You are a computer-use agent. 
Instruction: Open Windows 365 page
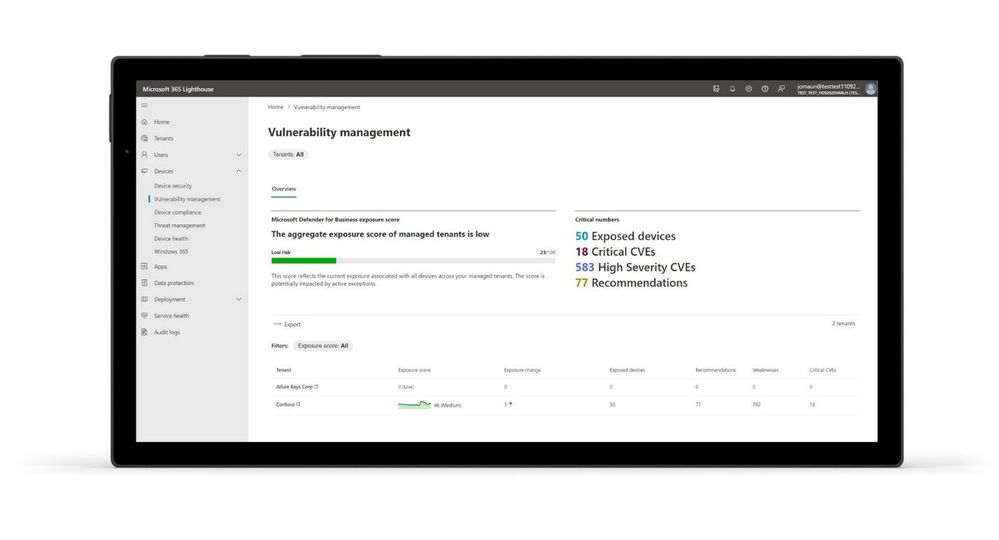tap(171, 252)
